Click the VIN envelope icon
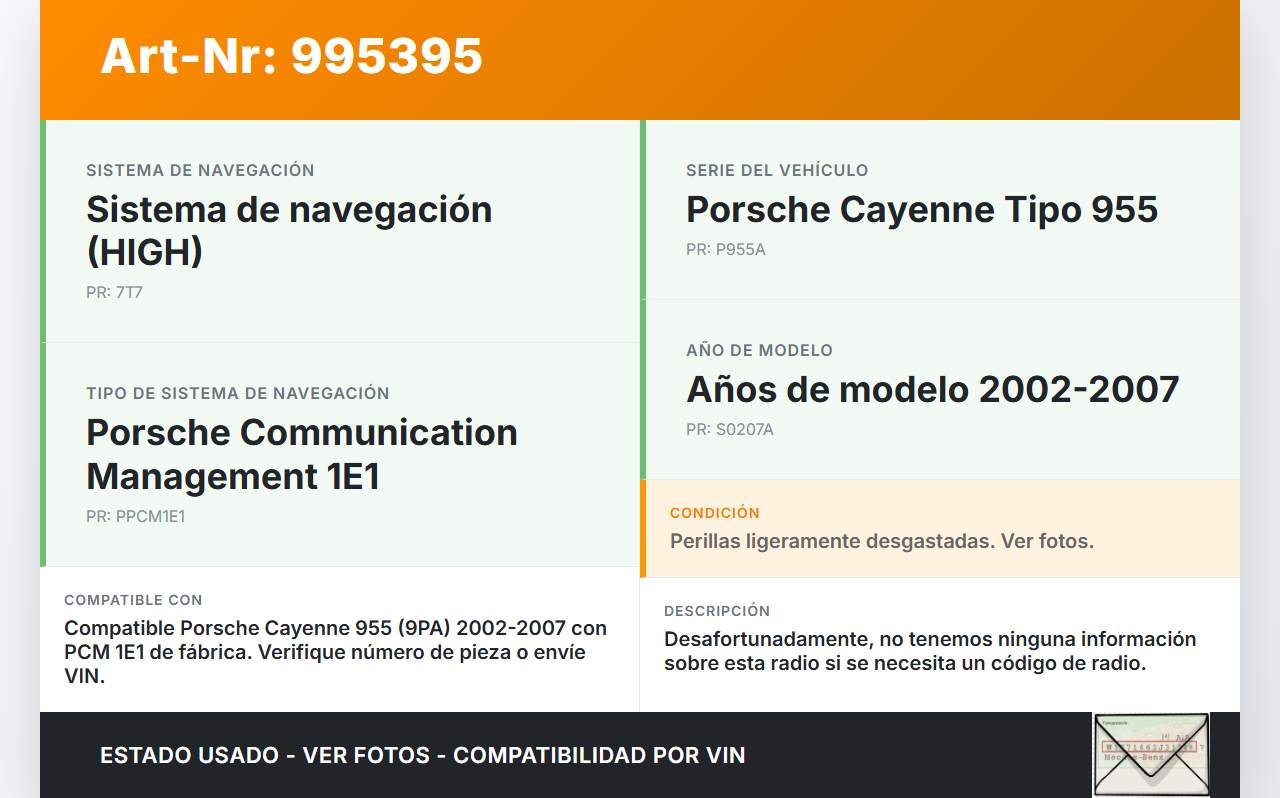 tap(1150, 754)
